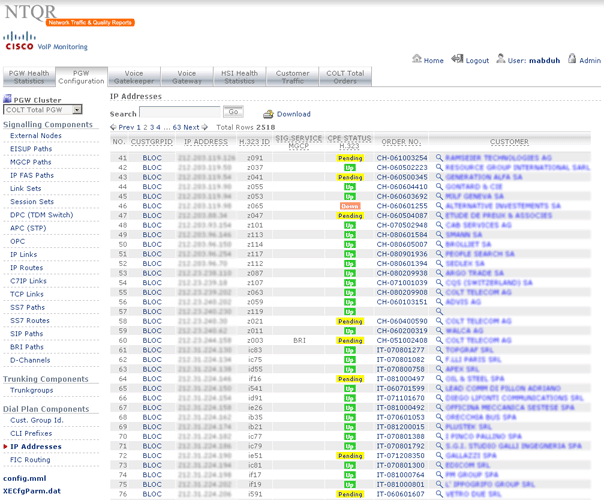Viewport: 604px width, 500px height.
Task: Click the Admin user icon
Action: (x=570, y=60)
